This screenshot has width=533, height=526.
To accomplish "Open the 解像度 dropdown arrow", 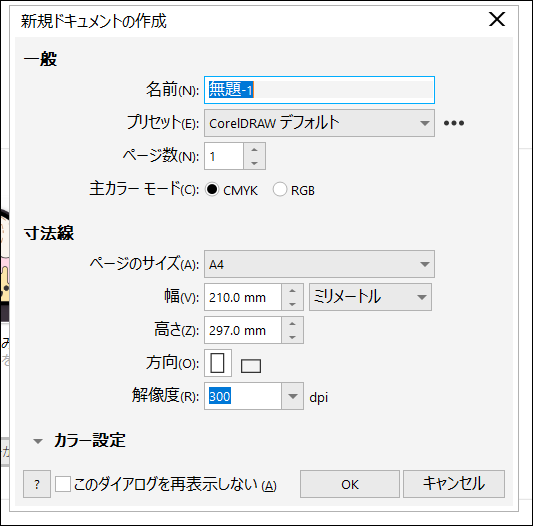I will pos(292,396).
